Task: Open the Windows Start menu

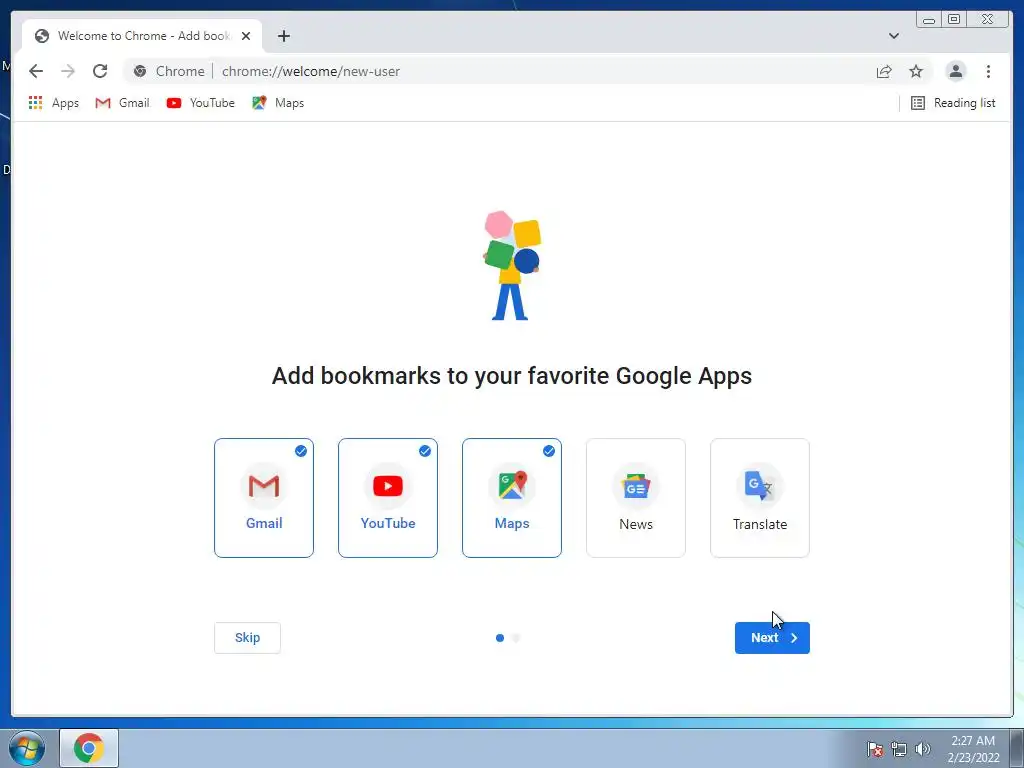Action: [27, 748]
